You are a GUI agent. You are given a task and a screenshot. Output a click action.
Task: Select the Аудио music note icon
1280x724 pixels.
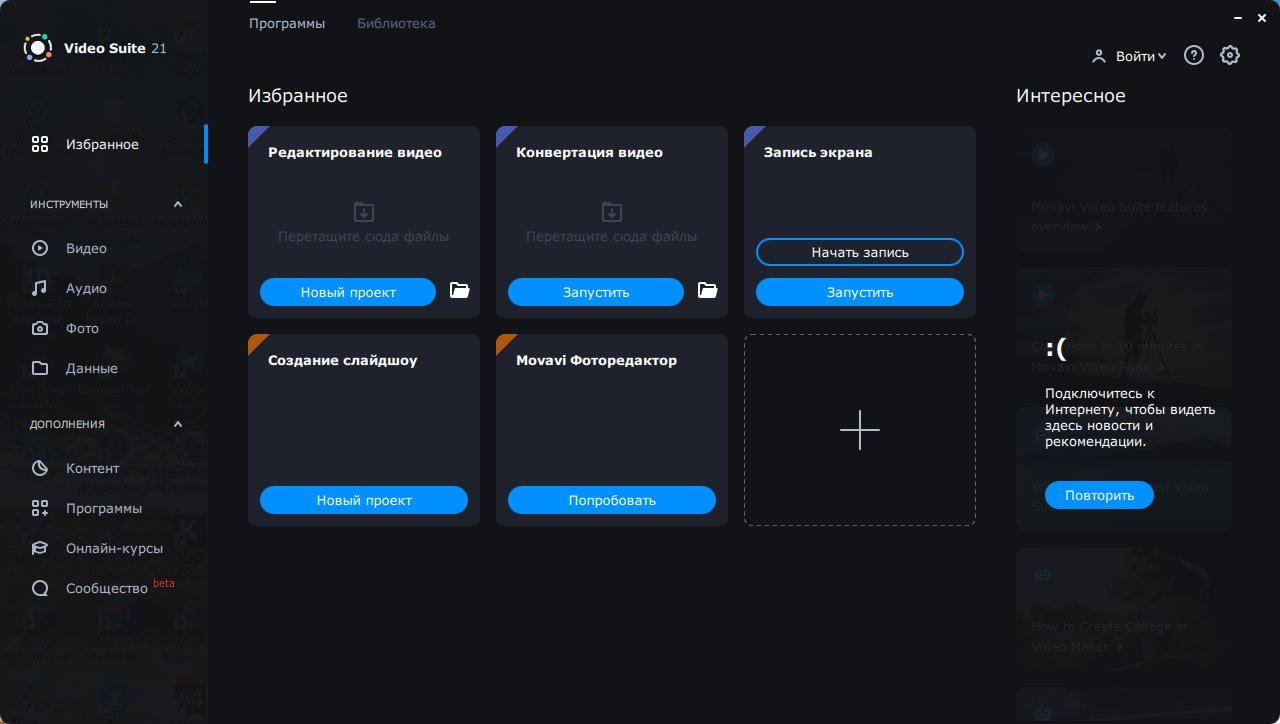point(40,288)
